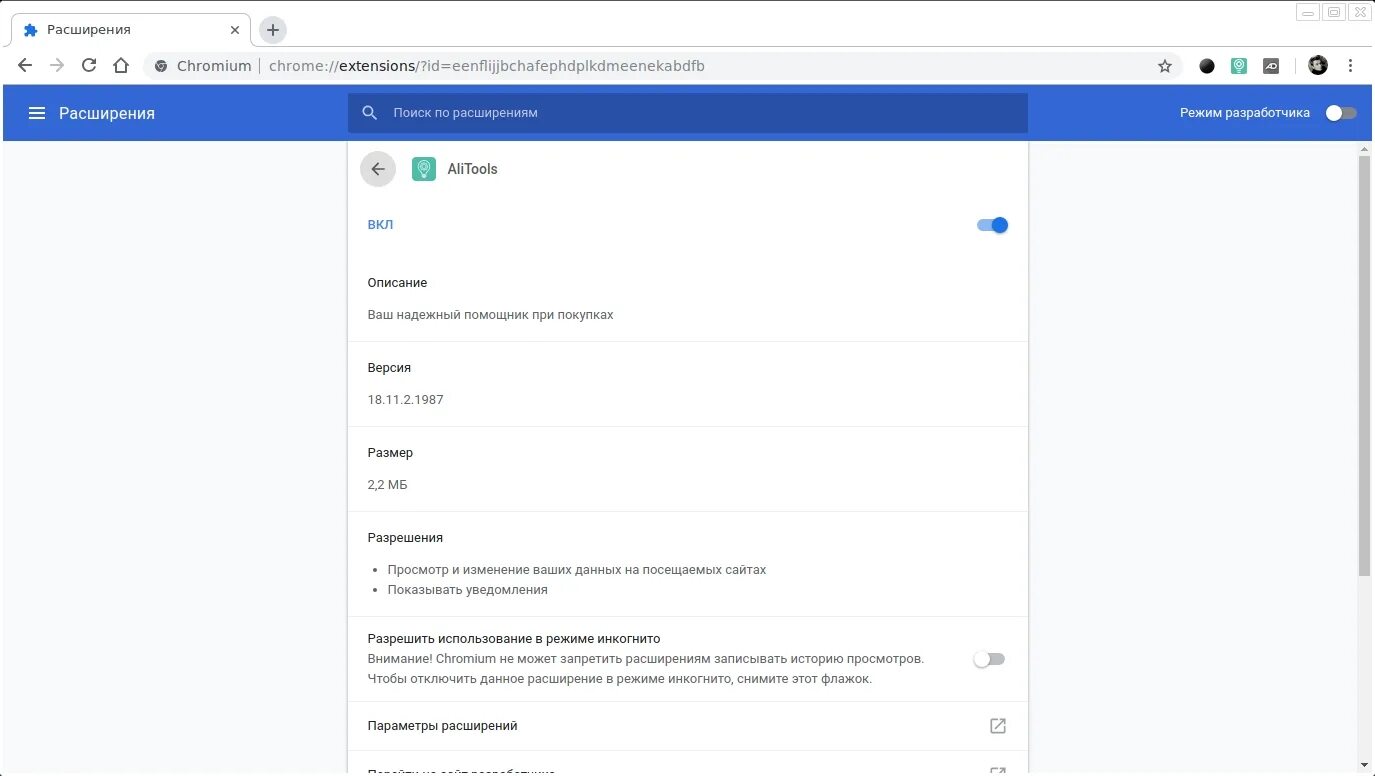Click the description text Ваш надежный помощник
The image size is (1375, 776).
click(490, 315)
